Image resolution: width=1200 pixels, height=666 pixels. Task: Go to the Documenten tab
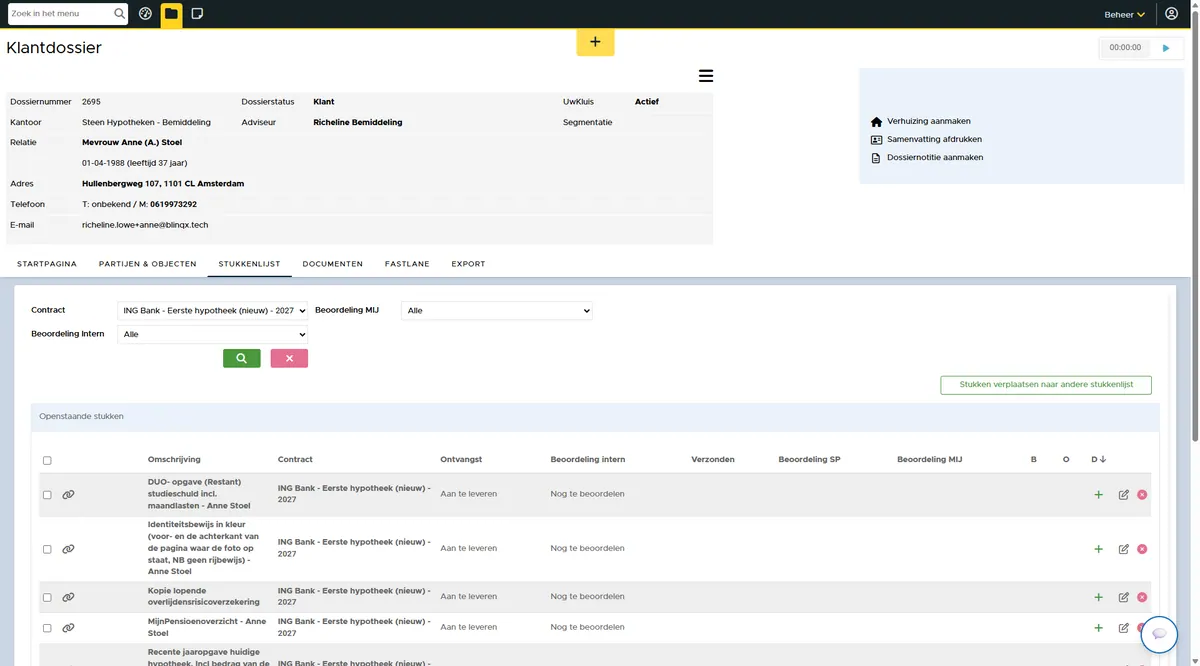(333, 264)
